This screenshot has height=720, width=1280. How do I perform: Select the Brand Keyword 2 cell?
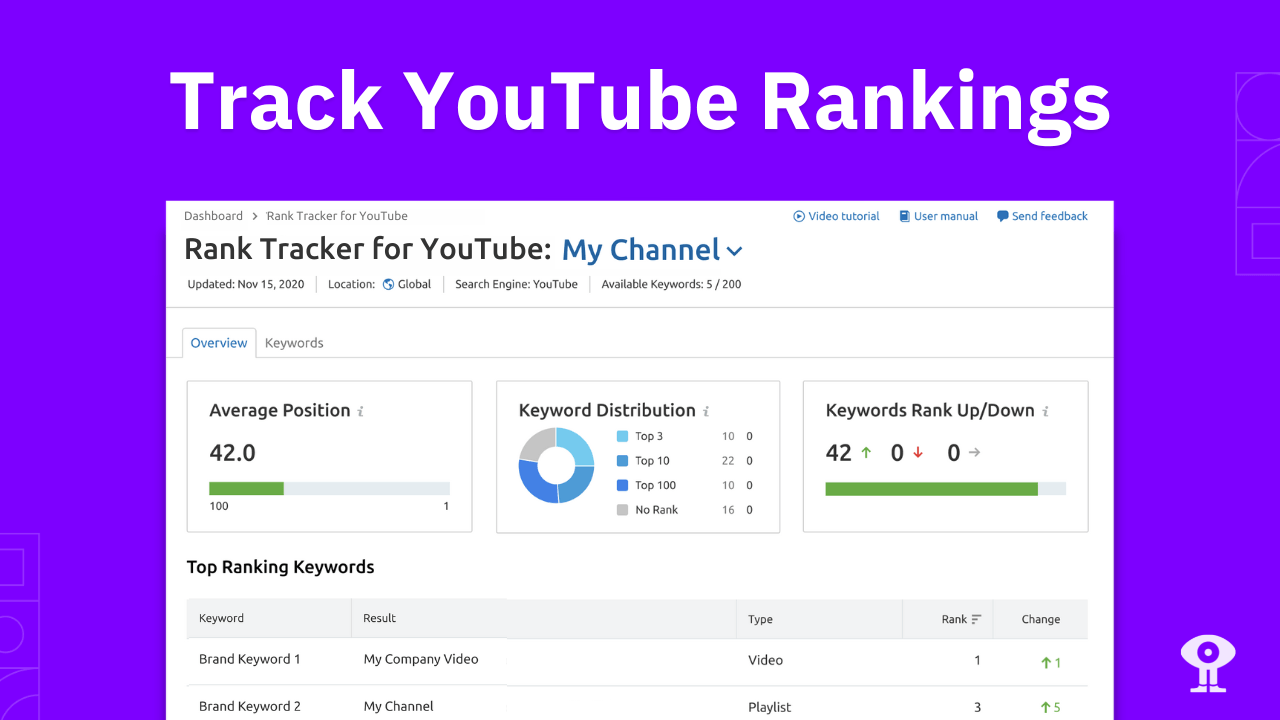click(x=250, y=706)
